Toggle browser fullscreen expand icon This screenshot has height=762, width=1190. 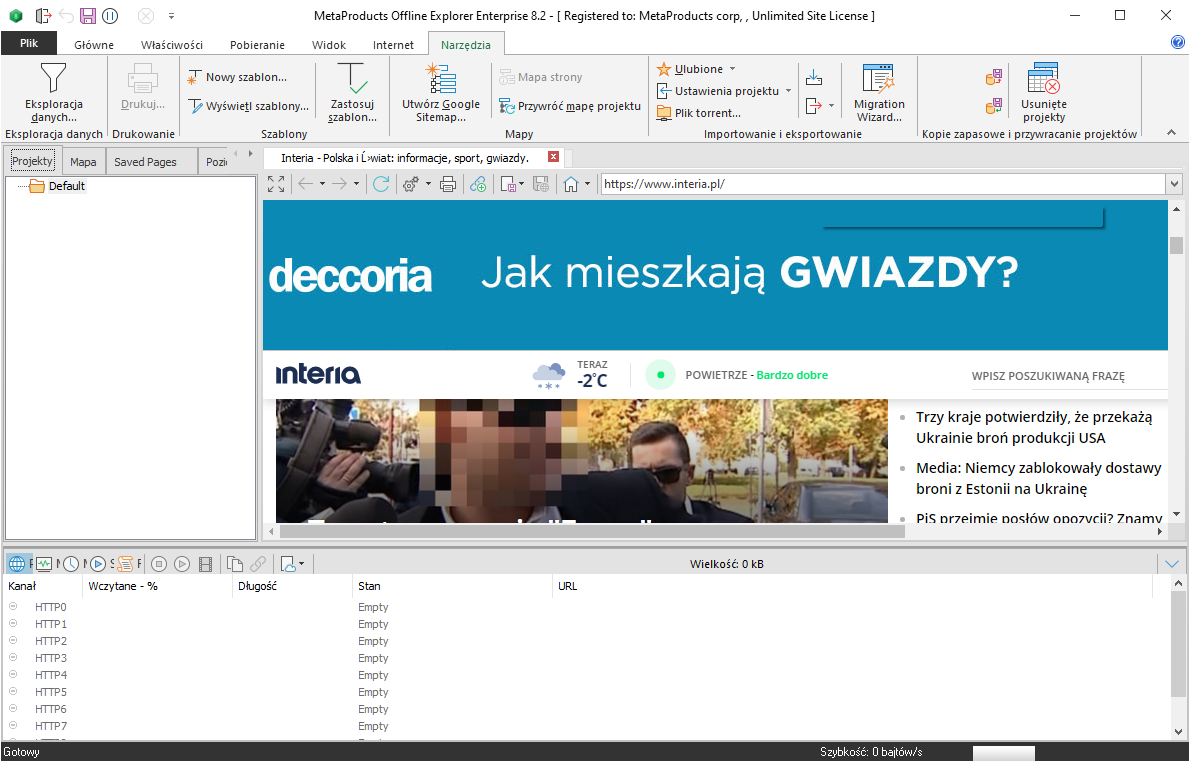click(276, 184)
